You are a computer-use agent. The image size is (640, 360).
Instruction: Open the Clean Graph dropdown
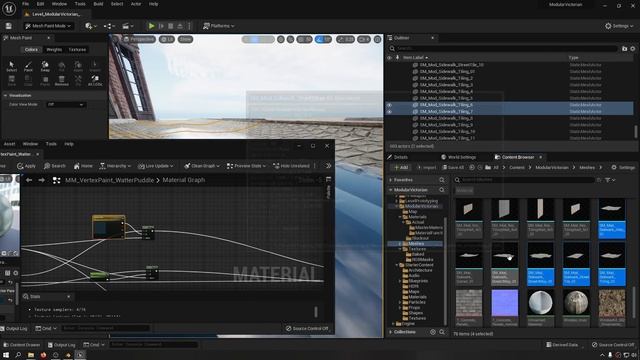coord(202,166)
